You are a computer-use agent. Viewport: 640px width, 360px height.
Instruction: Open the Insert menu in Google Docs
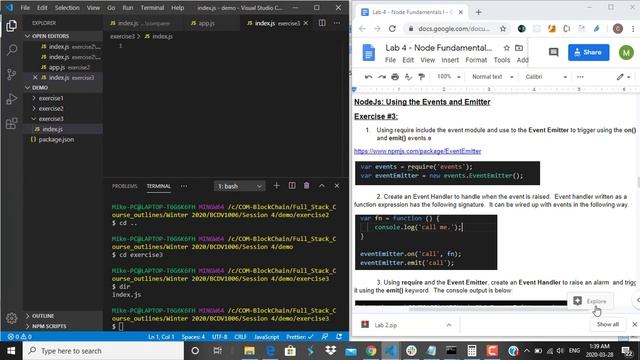[450, 60]
